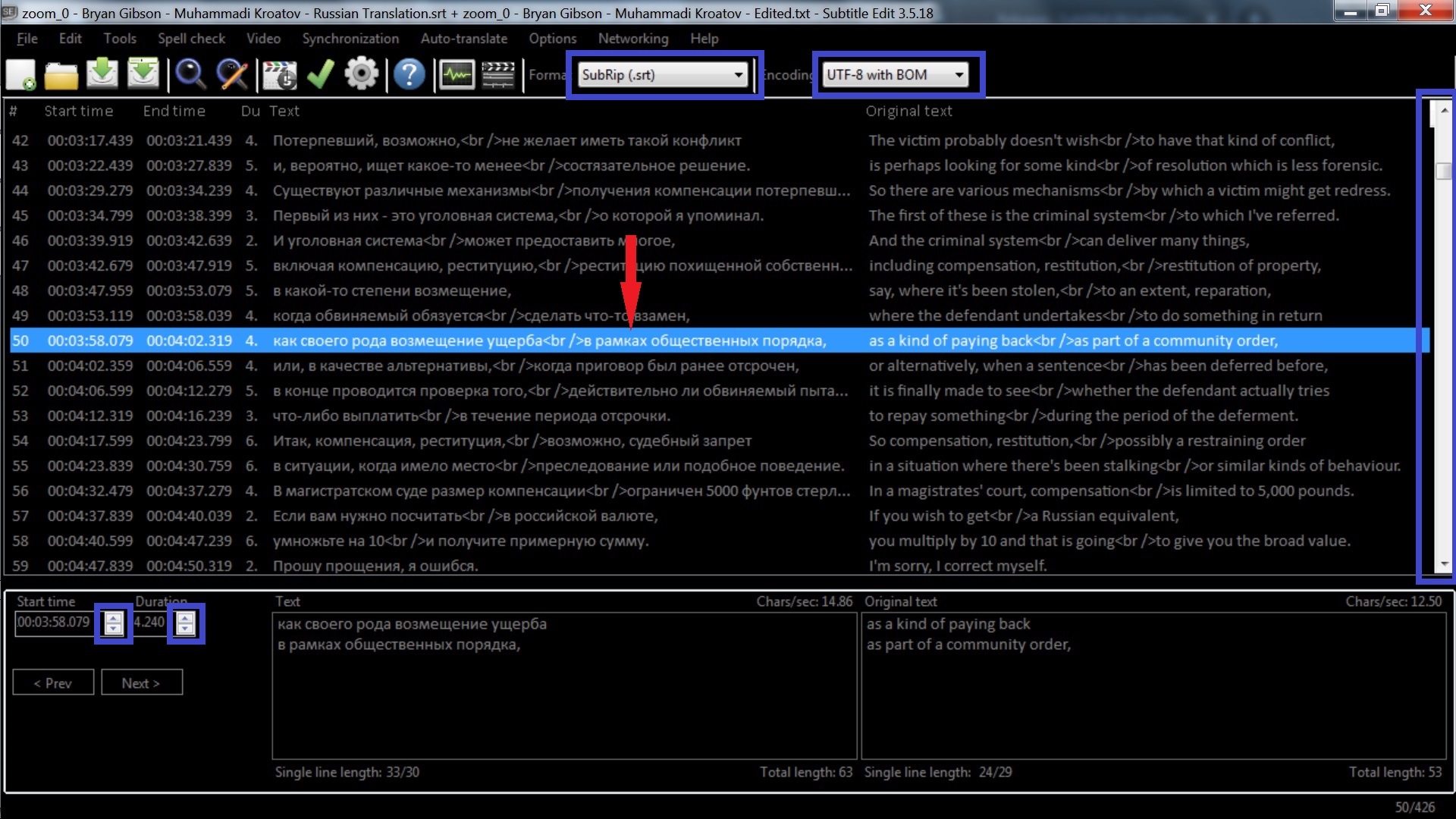This screenshot has height=819, width=1456.
Task: Select row 44 about various mechanisms
Action: (719, 190)
